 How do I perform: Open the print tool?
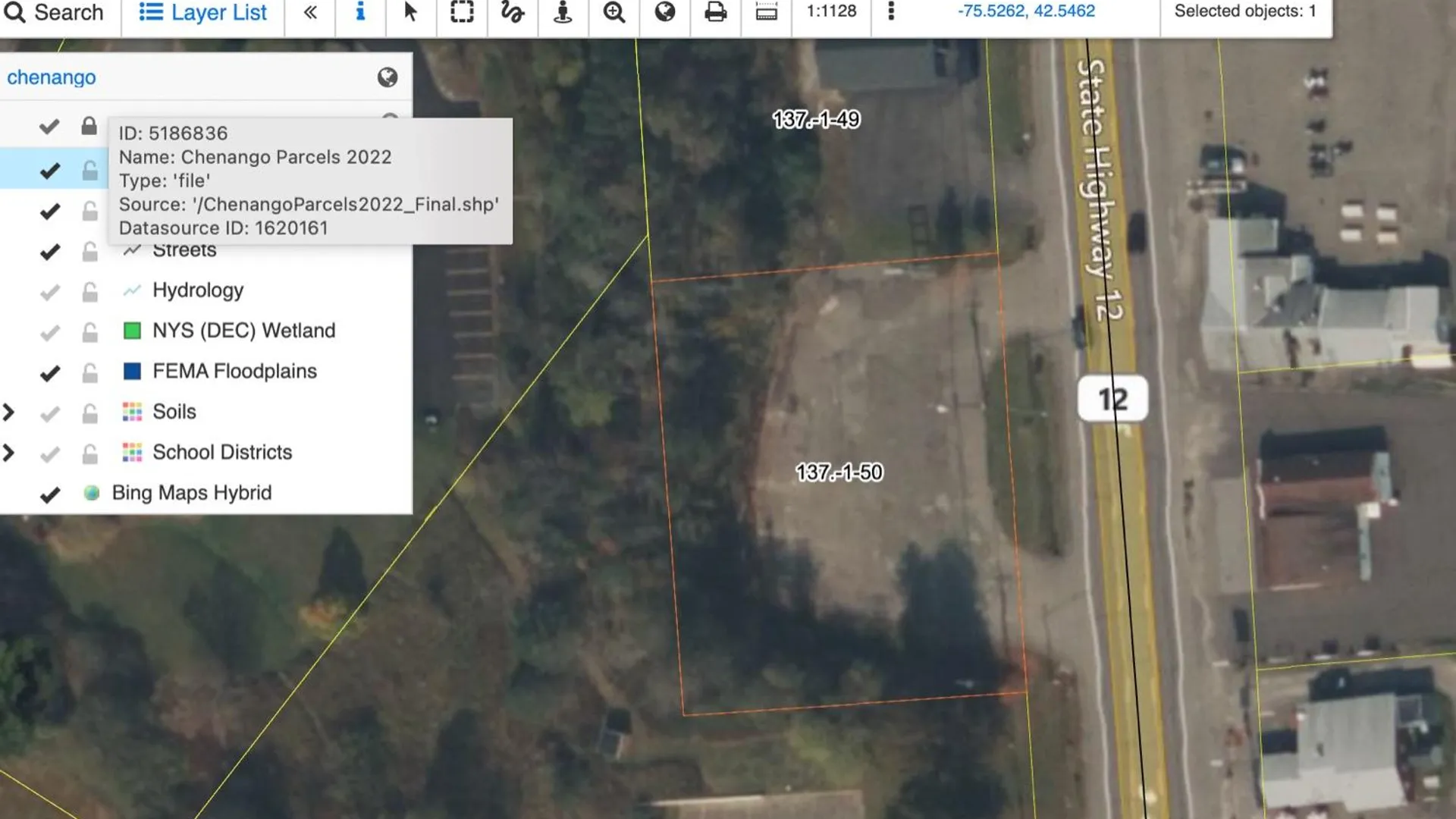pos(715,12)
